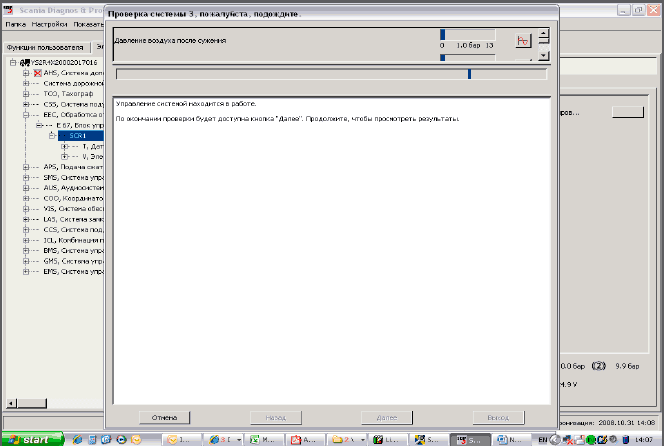Switch to the Функции пользователя tab

tap(44, 47)
